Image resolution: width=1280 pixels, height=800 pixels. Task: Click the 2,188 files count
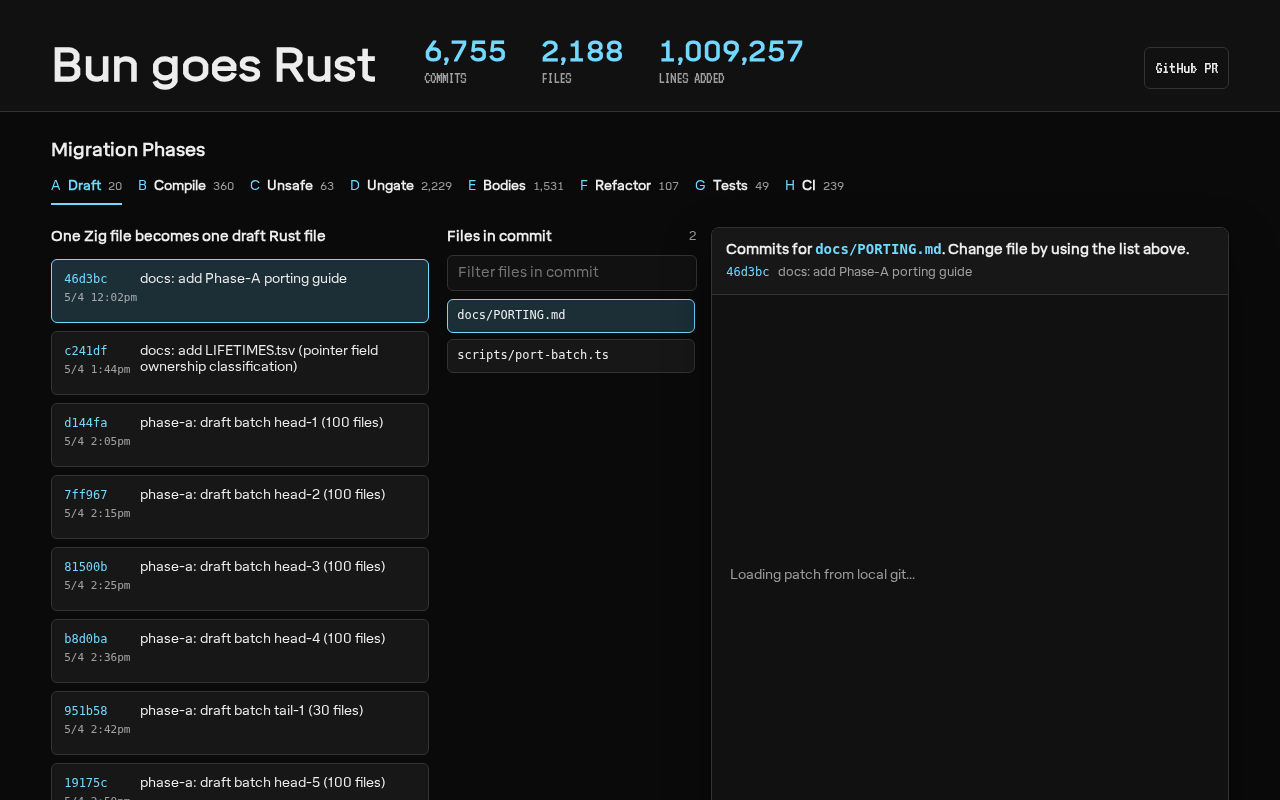582,51
